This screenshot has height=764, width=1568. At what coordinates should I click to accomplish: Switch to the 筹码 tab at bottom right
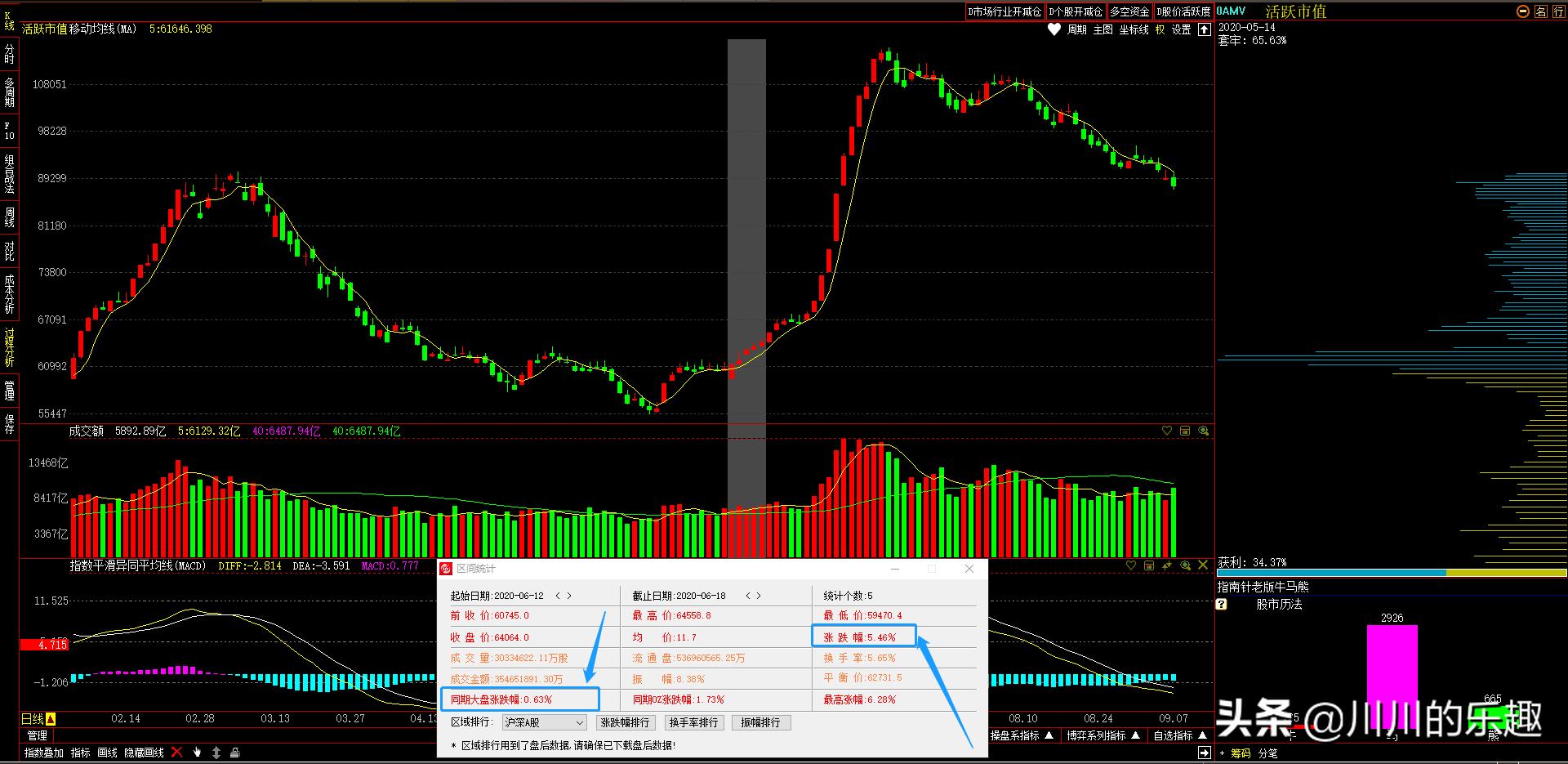(1241, 753)
